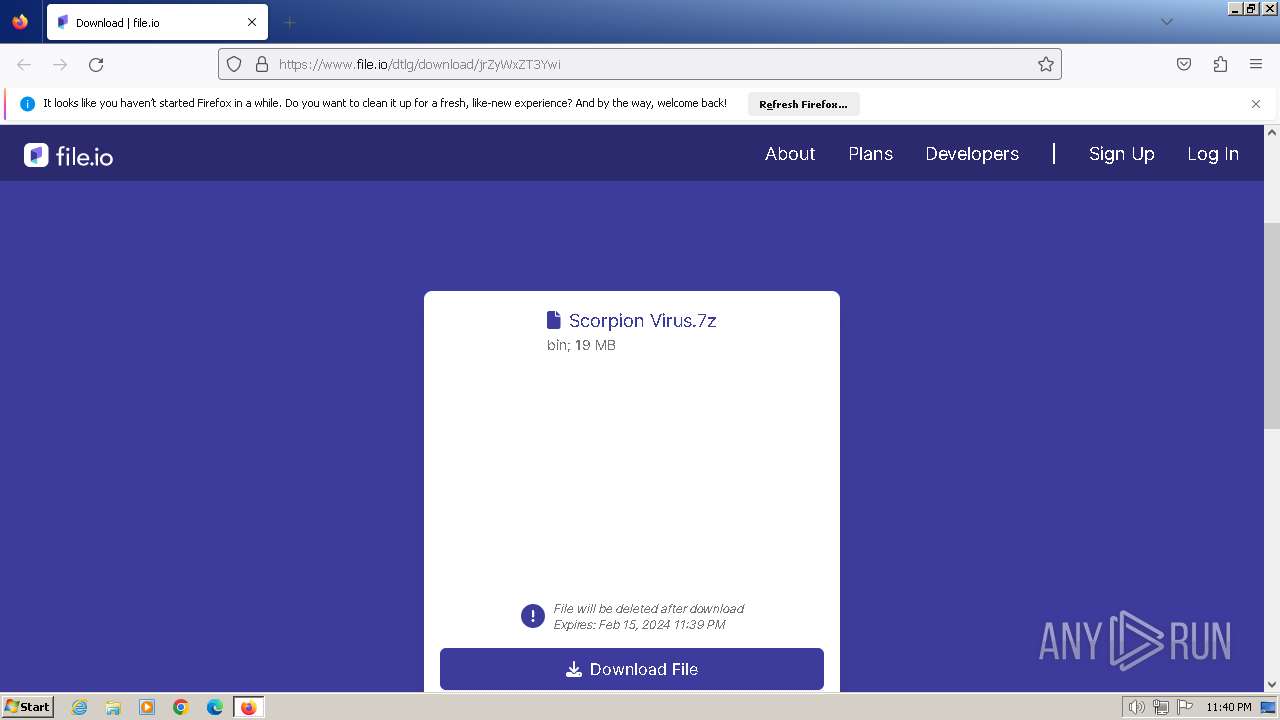Open the About page
The height and width of the screenshot is (720, 1280).
(x=790, y=154)
